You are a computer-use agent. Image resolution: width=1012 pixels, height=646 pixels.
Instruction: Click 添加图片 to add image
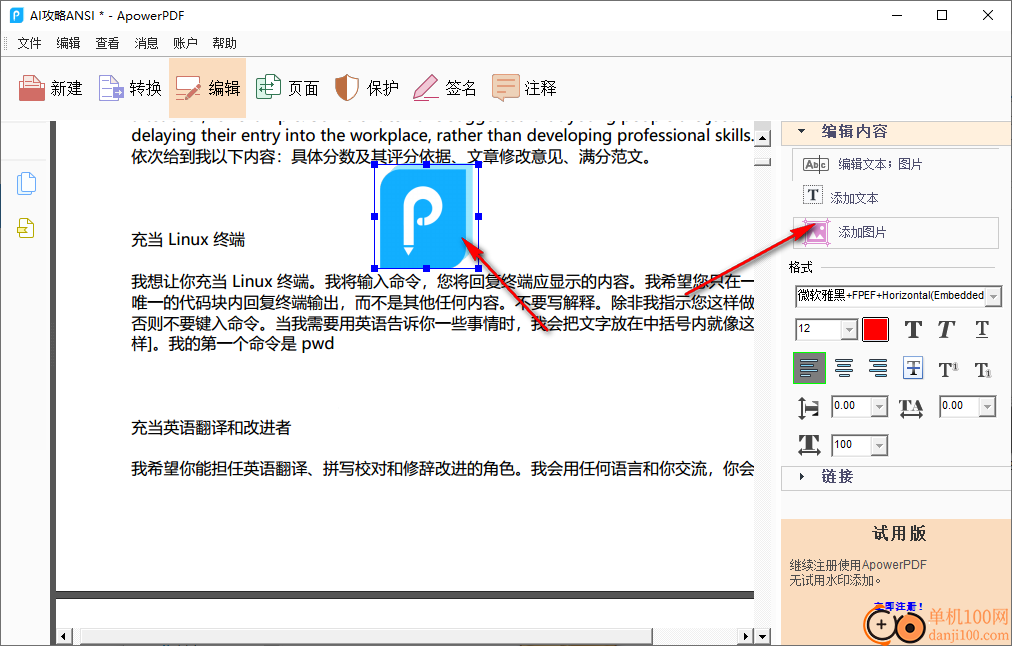point(895,232)
